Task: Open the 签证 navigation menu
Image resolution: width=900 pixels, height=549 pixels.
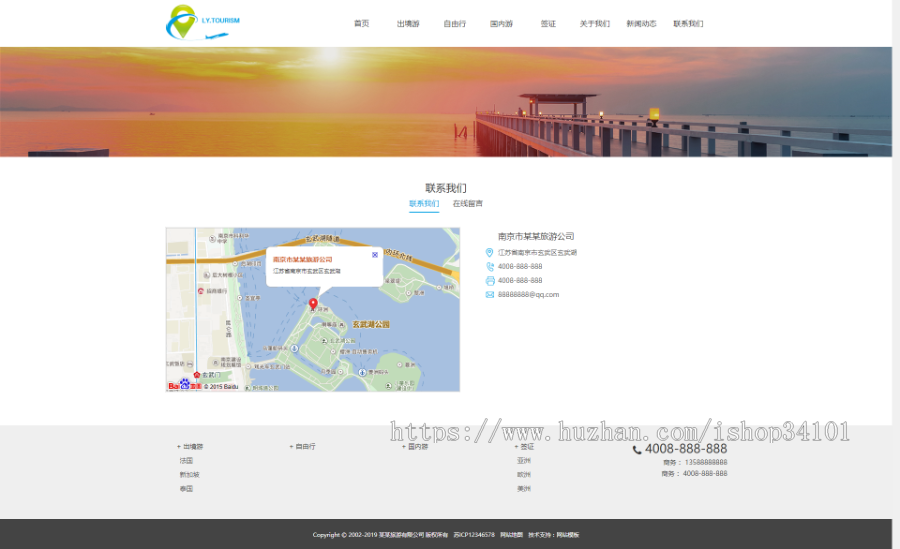Action: click(x=548, y=24)
